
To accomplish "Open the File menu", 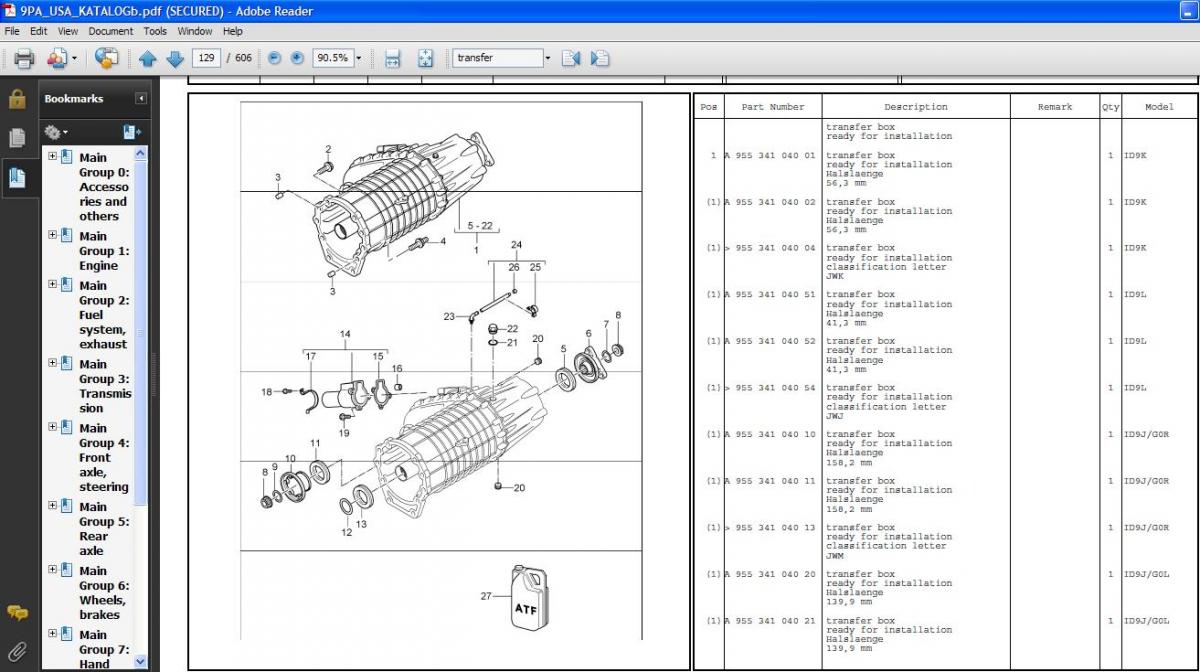I will [12, 31].
